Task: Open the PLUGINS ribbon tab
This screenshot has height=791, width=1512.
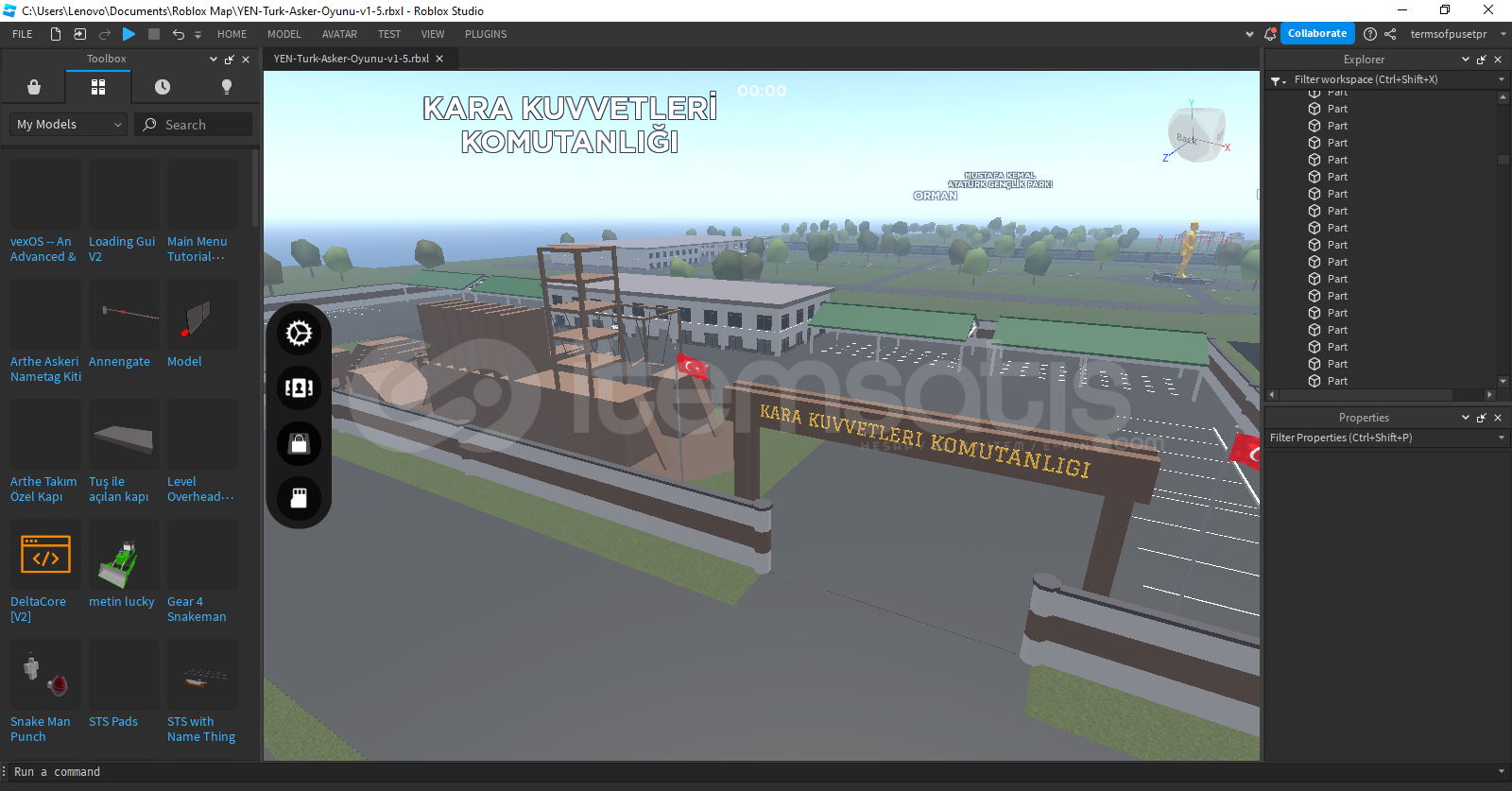Action: [x=486, y=34]
